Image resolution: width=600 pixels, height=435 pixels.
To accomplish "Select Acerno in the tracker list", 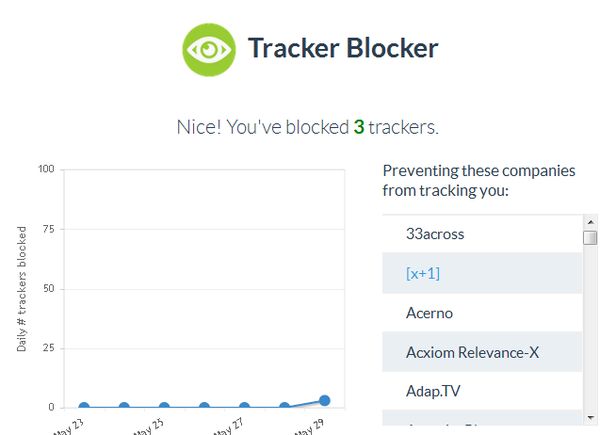I will tap(429, 313).
